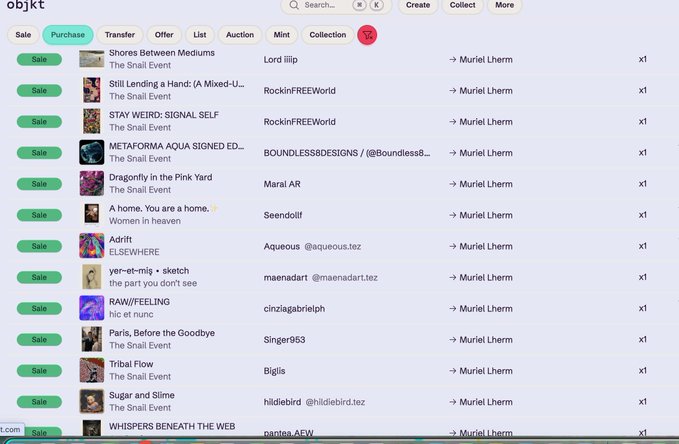The width and height of the screenshot is (679, 444).
Task: Open the part you don't see collection
Action: point(153,284)
